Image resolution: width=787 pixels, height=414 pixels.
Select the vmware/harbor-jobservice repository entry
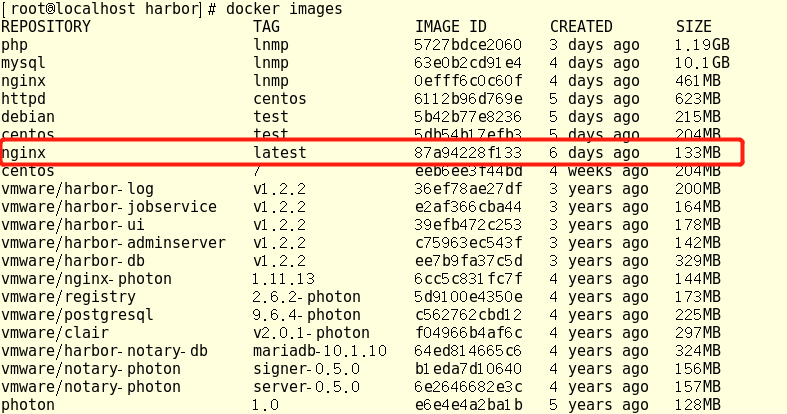(x=109, y=207)
